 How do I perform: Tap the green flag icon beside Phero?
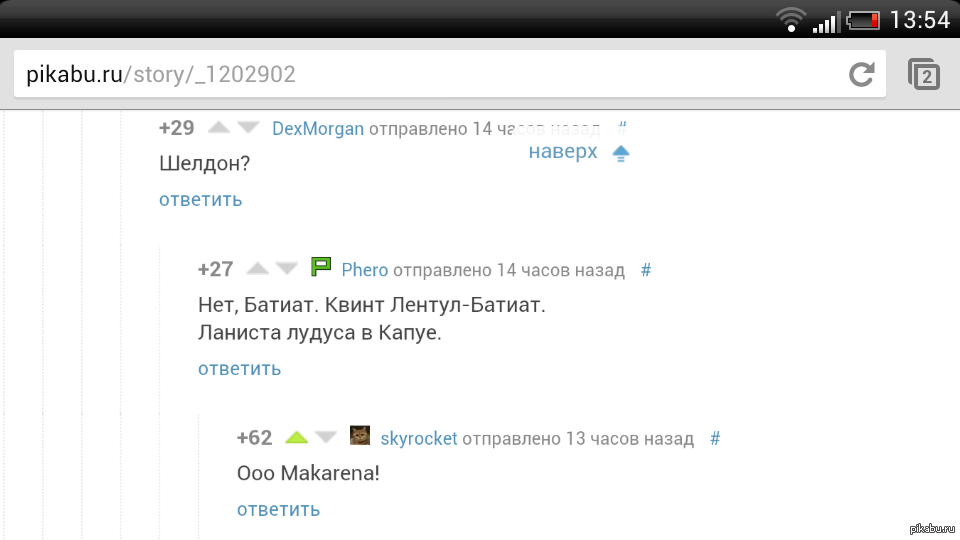[x=321, y=266]
